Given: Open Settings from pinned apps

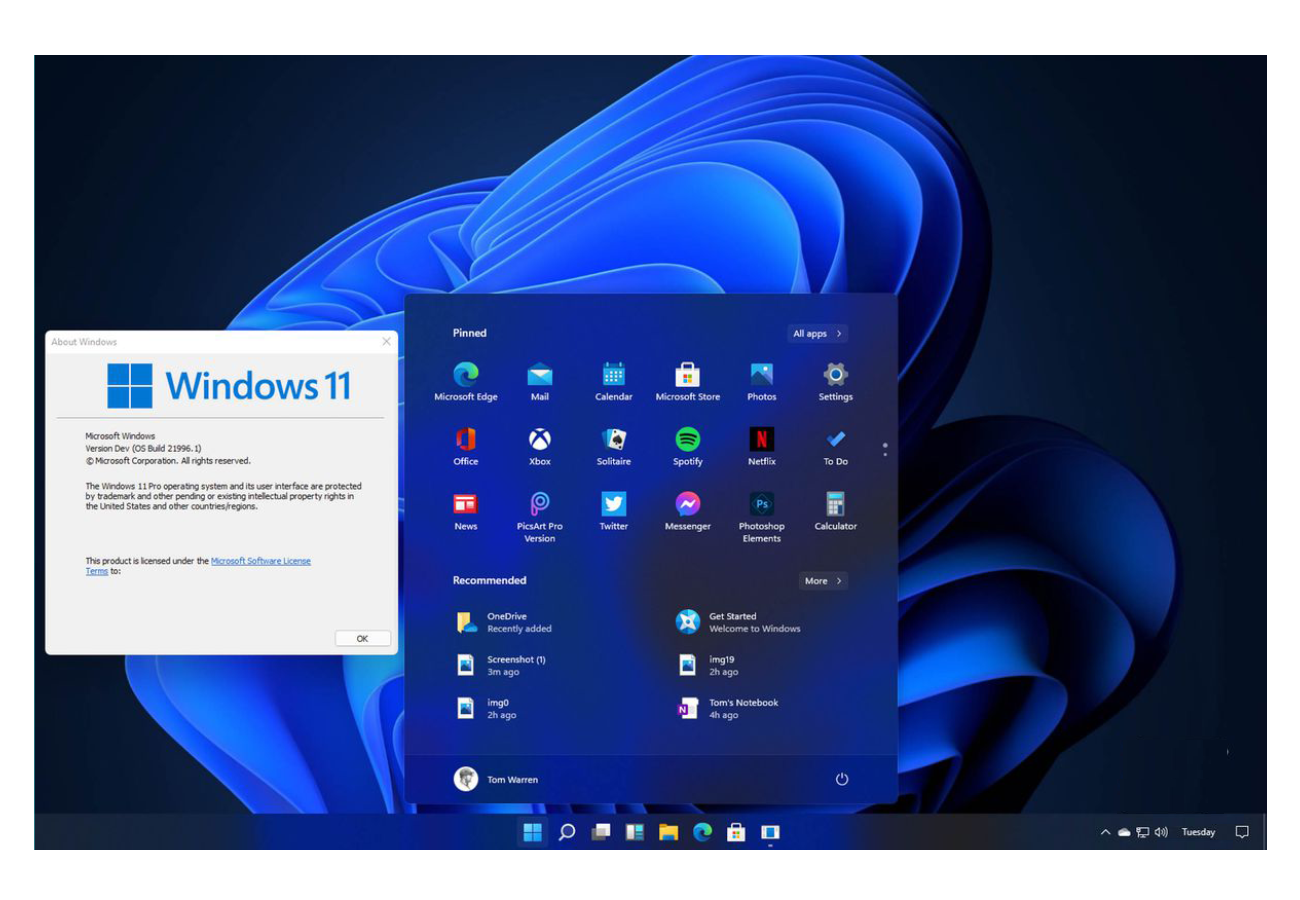Looking at the screenshot, I should [x=836, y=382].
